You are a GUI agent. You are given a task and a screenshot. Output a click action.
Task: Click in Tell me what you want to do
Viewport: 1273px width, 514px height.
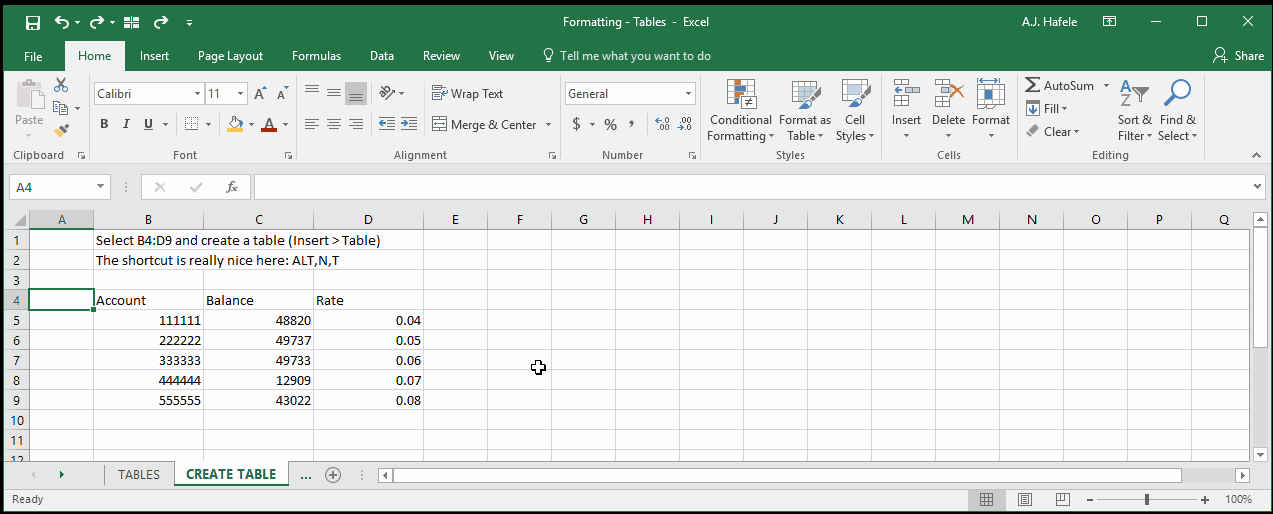[x=635, y=56]
